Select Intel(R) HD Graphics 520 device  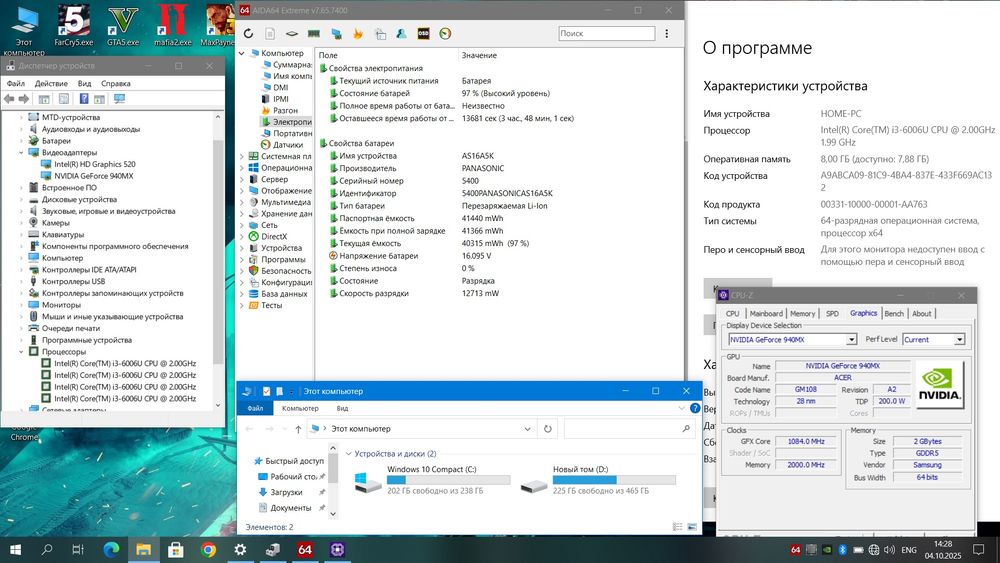(94, 165)
